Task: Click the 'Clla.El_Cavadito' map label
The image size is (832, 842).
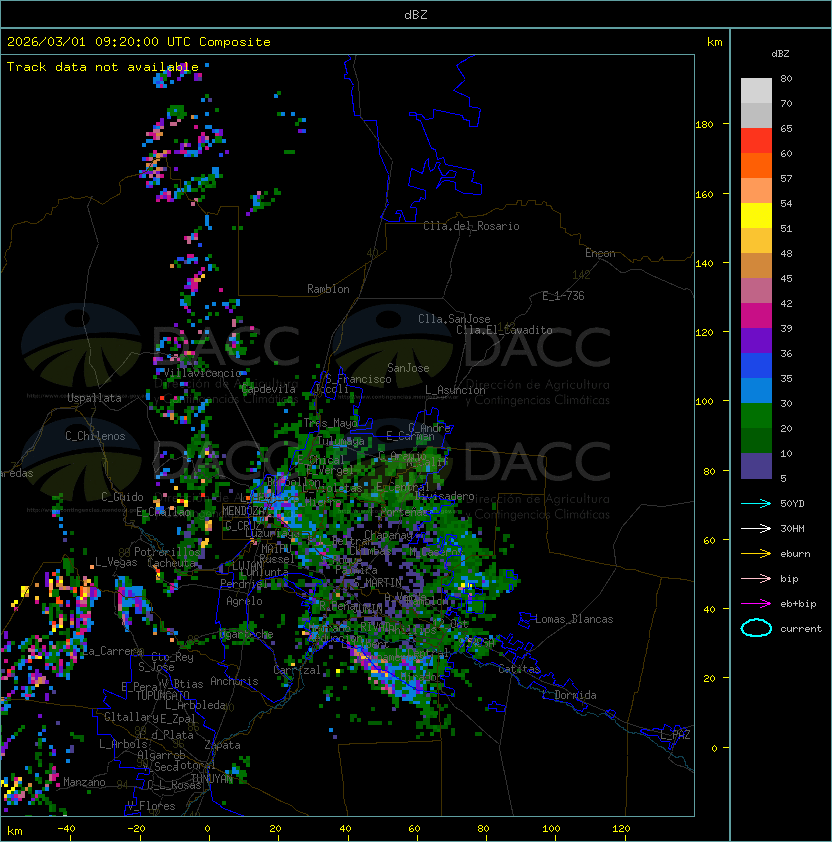Action: pos(504,330)
